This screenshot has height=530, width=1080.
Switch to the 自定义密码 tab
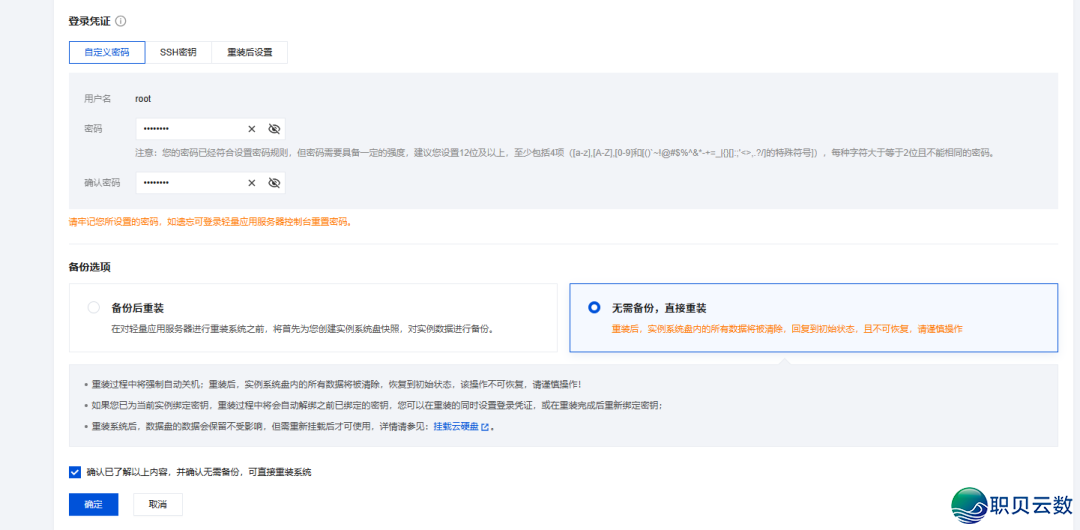pyautogui.click(x=106, y=52)
